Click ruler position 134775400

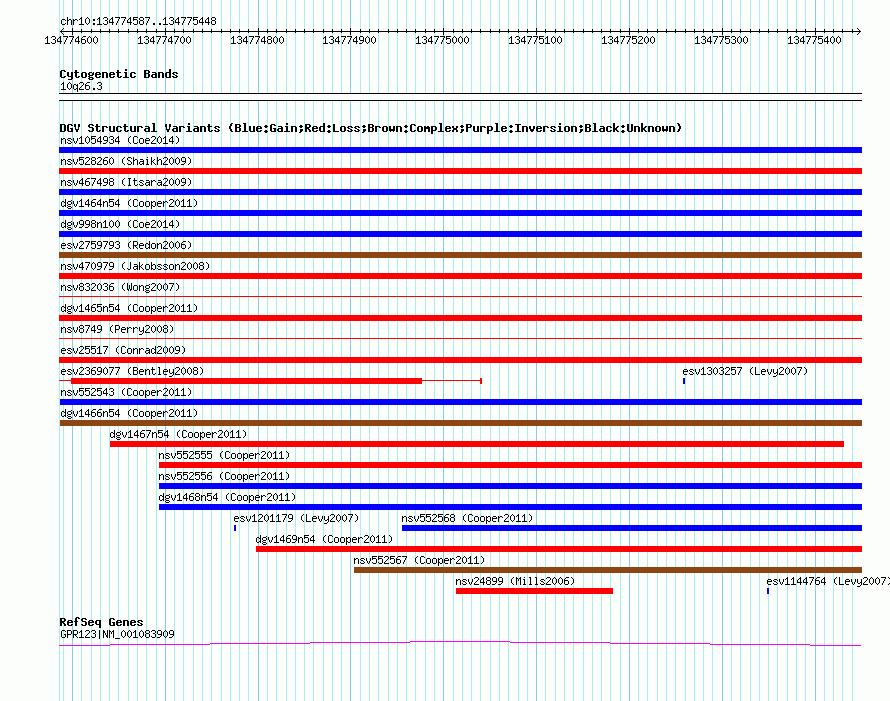[814, 40]
